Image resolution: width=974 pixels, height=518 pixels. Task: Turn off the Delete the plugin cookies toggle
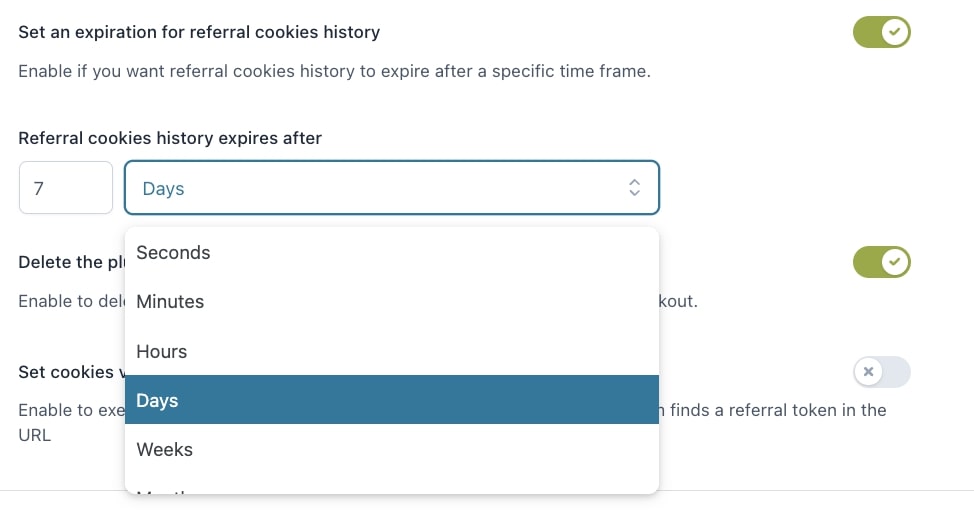click(x=881, y=262)
